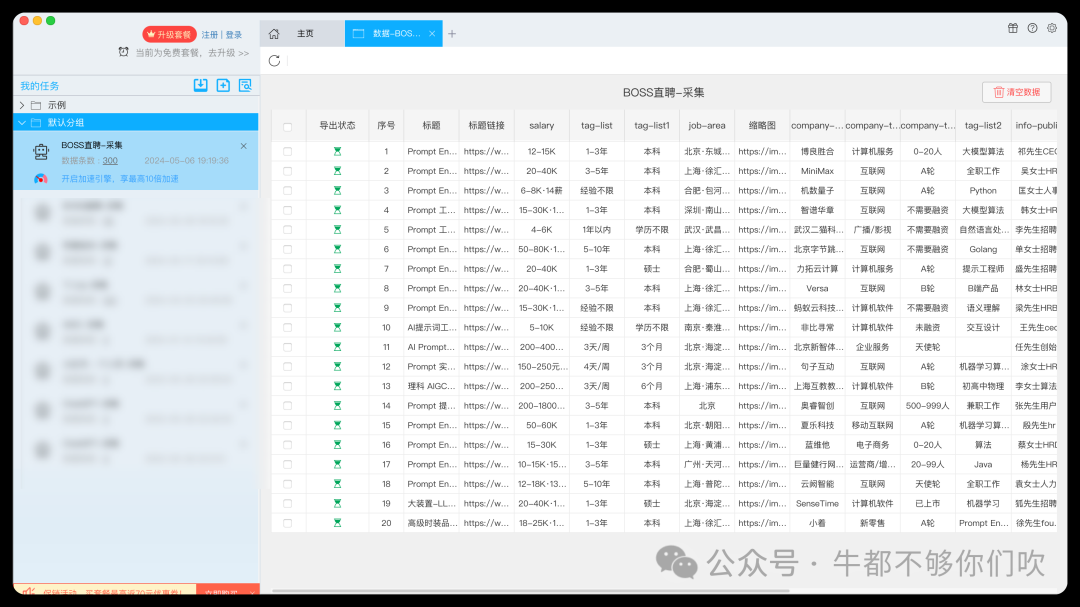The image size is (1080, 607).
Task: Click the 大装置-LL... title cell
Action: click(431, 504)
